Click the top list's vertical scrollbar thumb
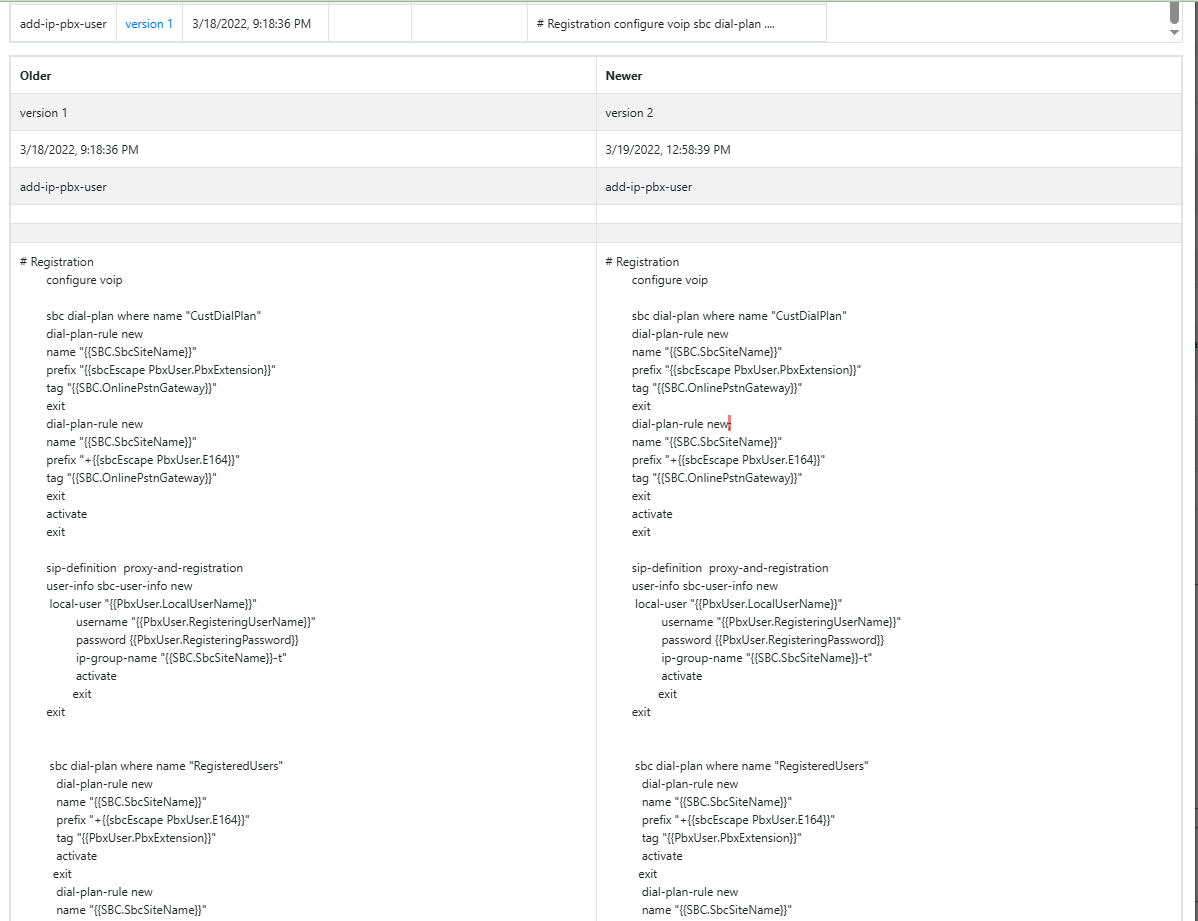Image resolution: width=1198 pixels, height=921 pixels. (1174, 13)
